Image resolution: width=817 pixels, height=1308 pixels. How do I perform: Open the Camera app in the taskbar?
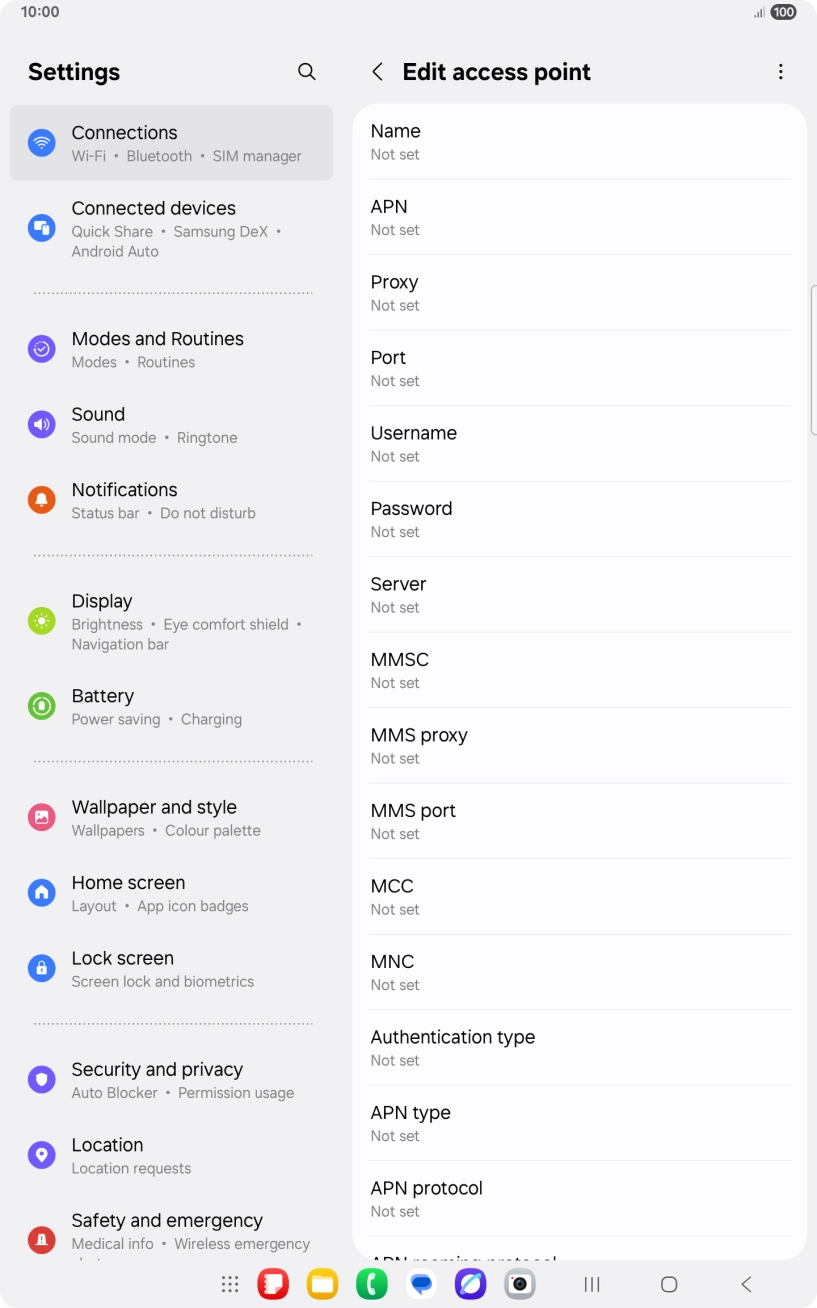[x=519, y=1284]
